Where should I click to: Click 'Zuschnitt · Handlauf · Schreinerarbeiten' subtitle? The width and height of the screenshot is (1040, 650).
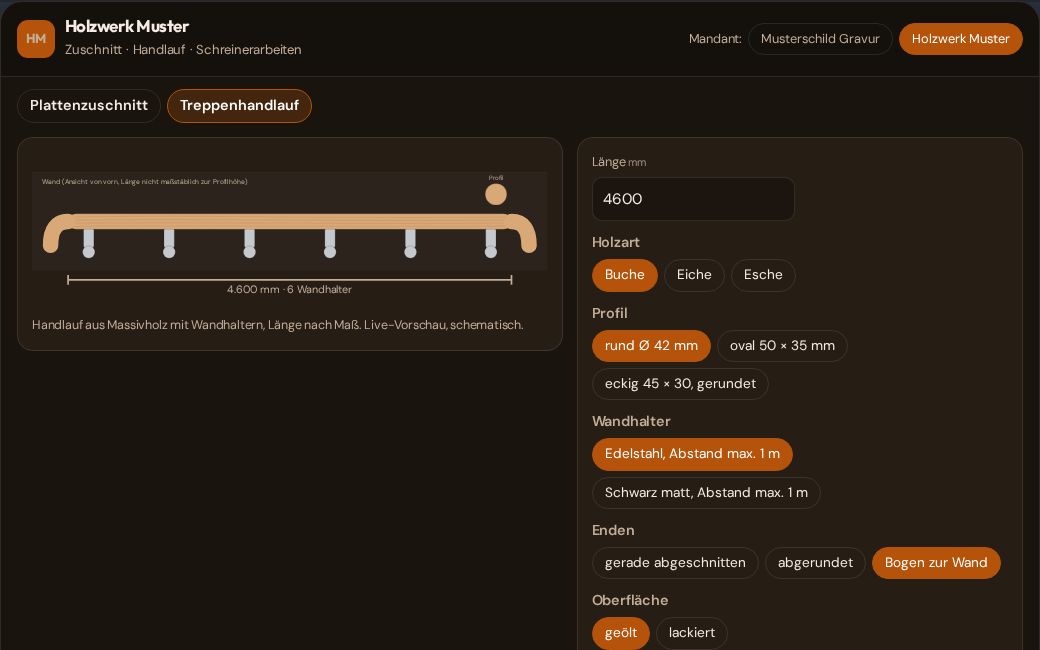tap(183, 50)
